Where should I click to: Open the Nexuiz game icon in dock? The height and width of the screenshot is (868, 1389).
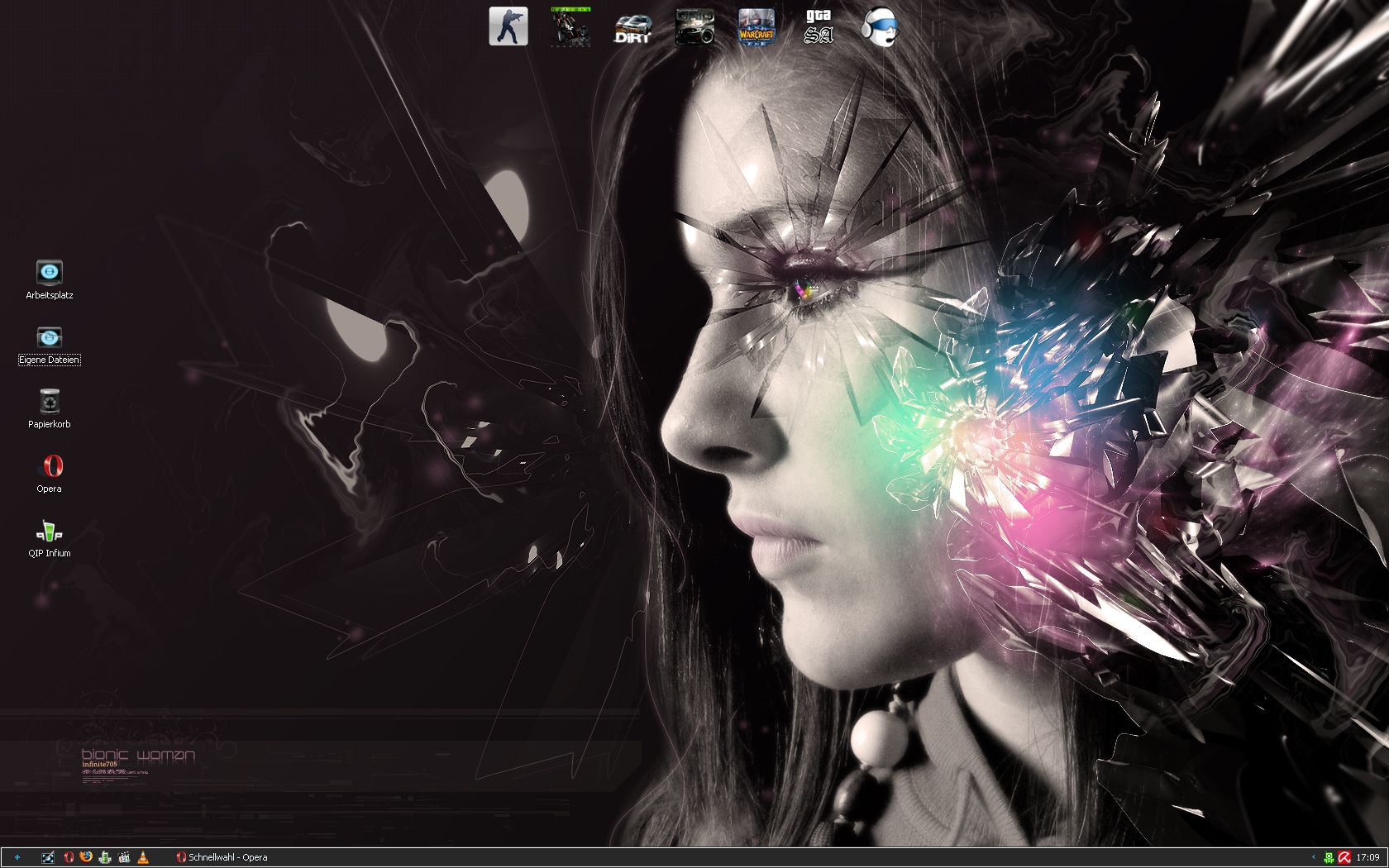tap(570, 26)
